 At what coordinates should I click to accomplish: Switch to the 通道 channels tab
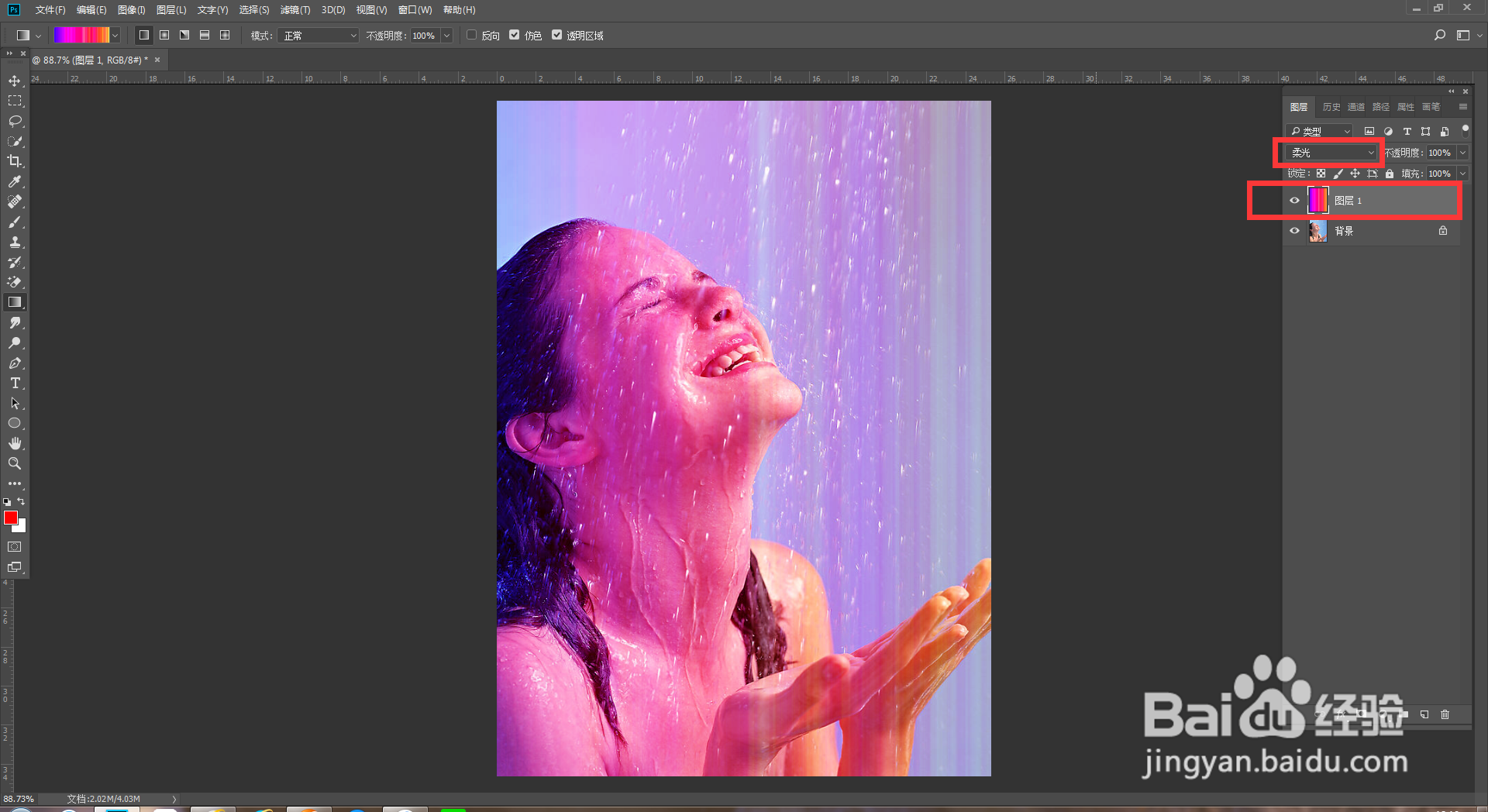pyautogui.click(x=1356, y=107)
